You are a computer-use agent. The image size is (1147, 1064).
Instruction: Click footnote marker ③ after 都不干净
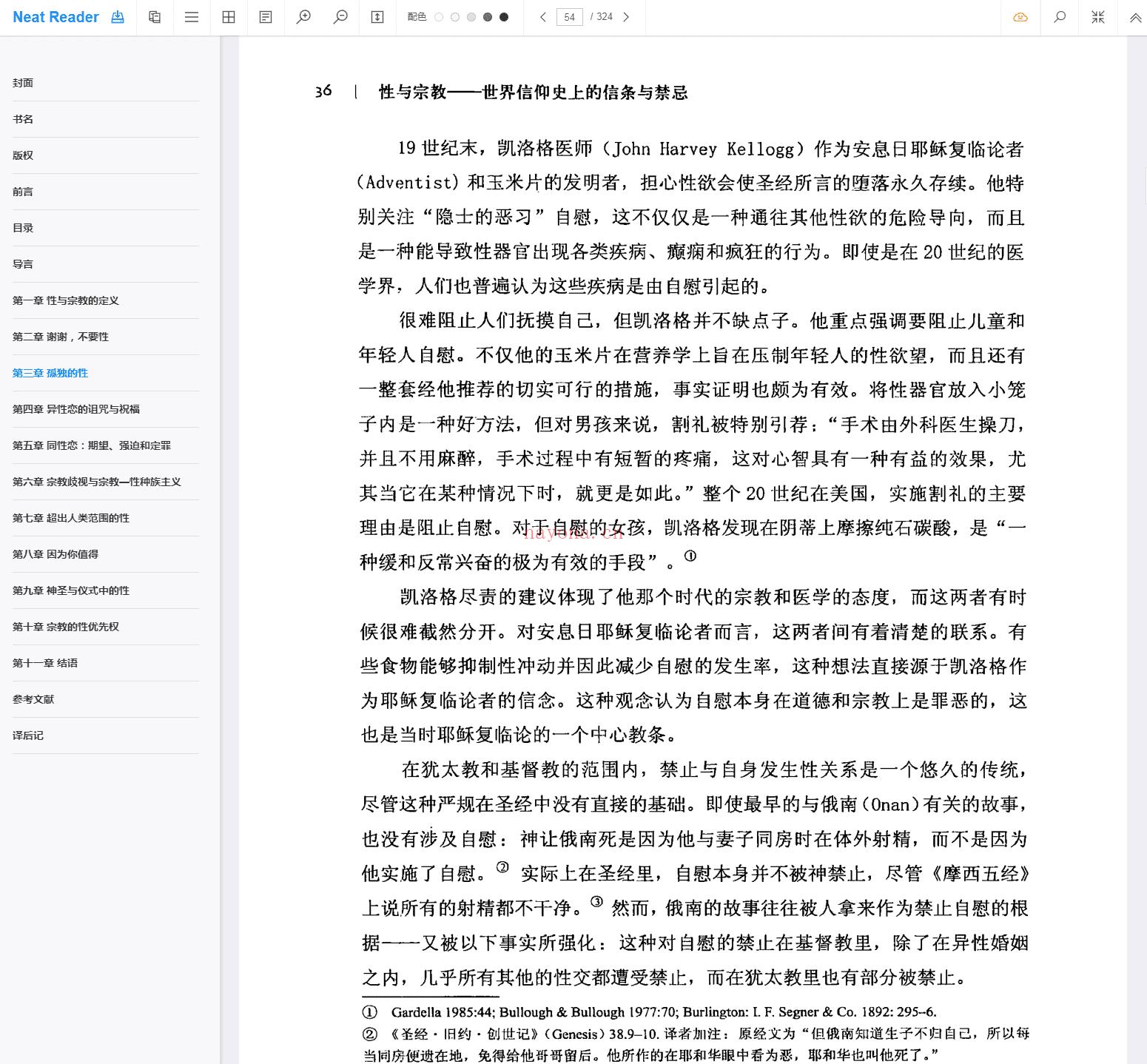click(596, 902)
